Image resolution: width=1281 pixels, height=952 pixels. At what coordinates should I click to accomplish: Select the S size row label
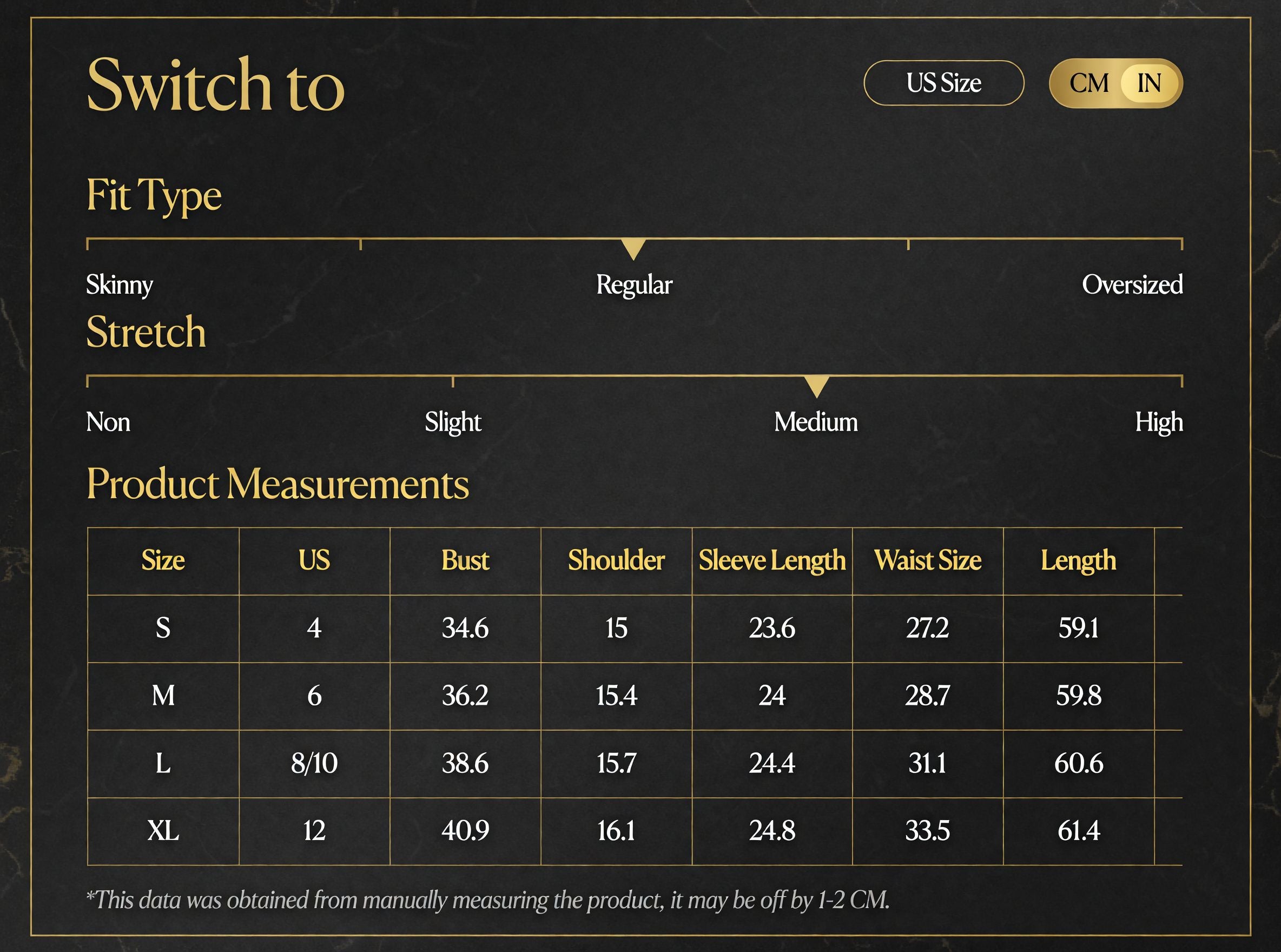coord(163,628)
